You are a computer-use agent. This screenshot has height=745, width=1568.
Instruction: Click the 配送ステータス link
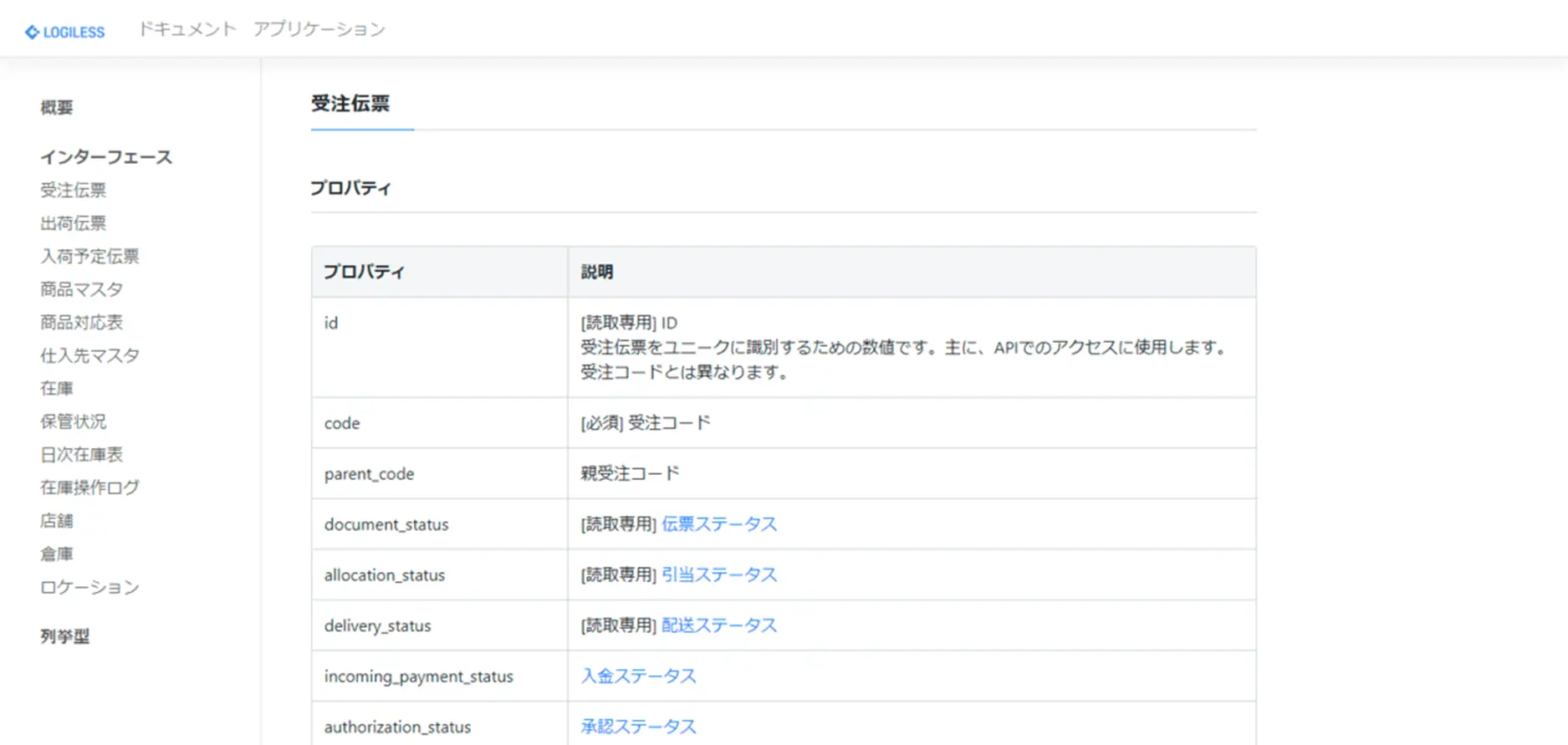click(718, 625)
